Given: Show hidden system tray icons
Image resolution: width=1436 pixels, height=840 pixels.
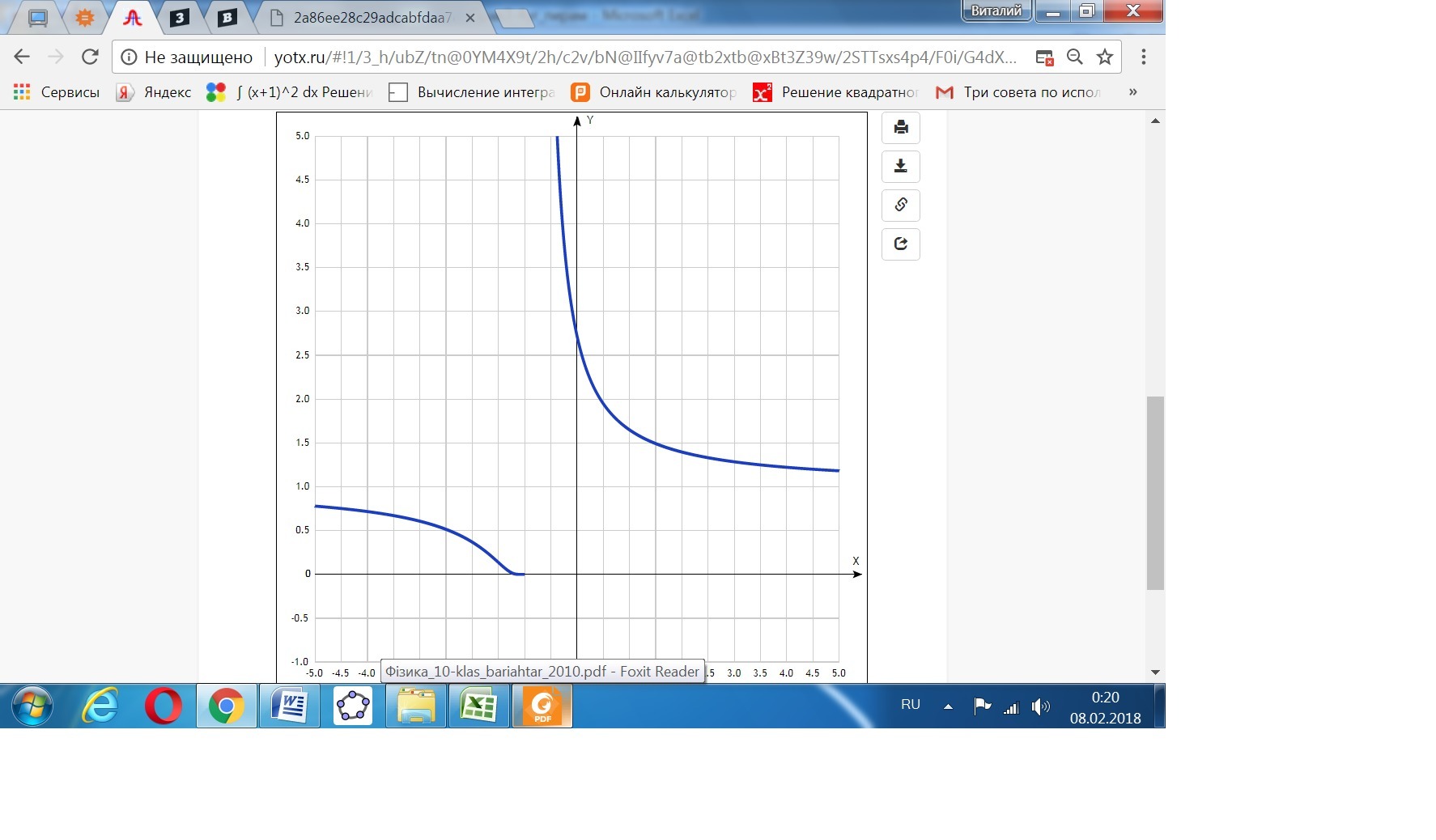Looking at the screenshot, I should coord(948,706).
